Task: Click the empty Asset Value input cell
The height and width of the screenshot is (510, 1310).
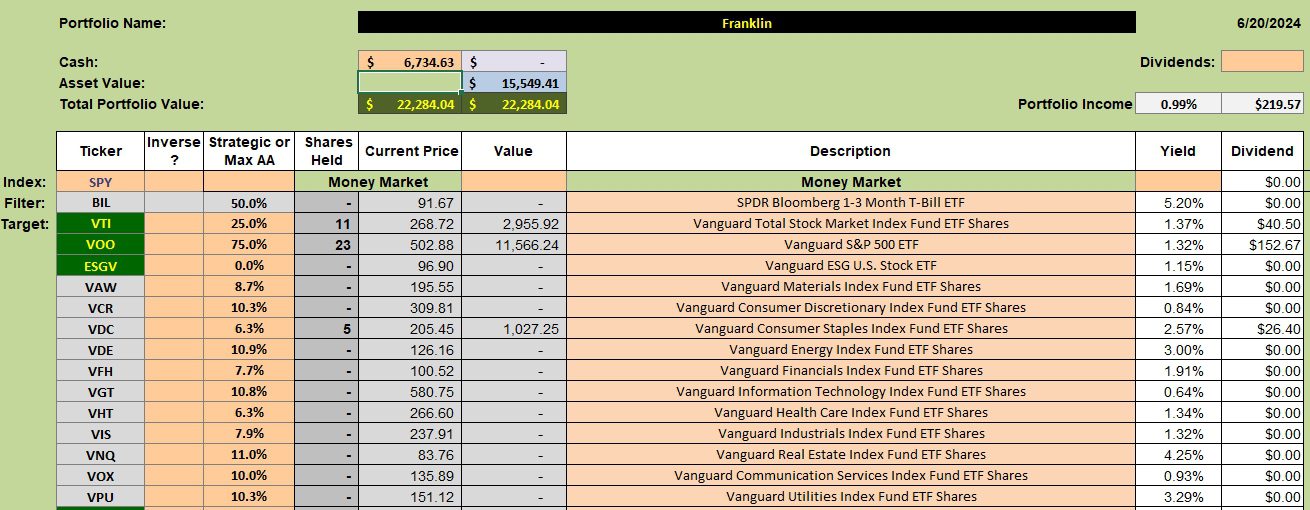Action: 410,83
